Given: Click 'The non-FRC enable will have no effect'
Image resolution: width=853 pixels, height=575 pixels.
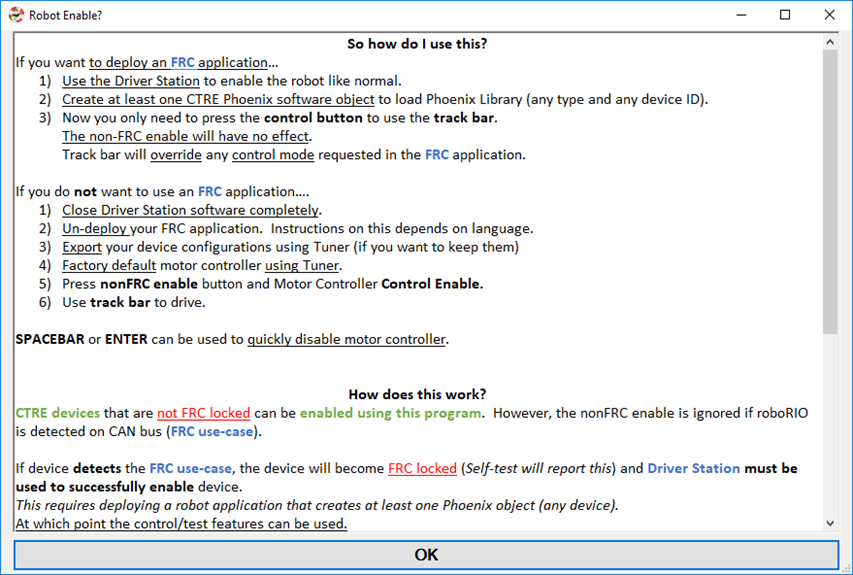Looking at the screenshot, I should click(x=186, y=137).
